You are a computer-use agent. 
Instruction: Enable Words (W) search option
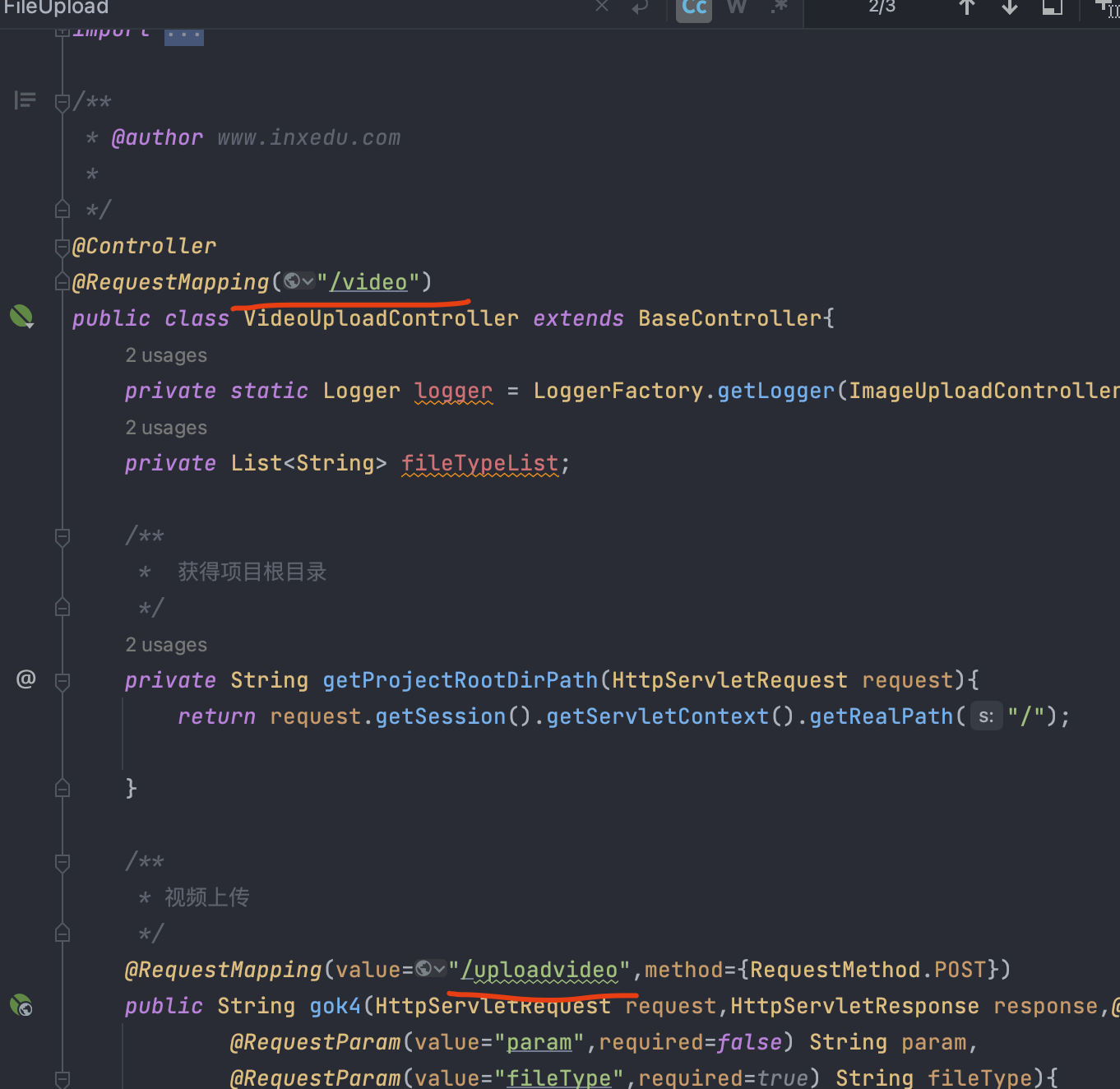click(737, 7)
